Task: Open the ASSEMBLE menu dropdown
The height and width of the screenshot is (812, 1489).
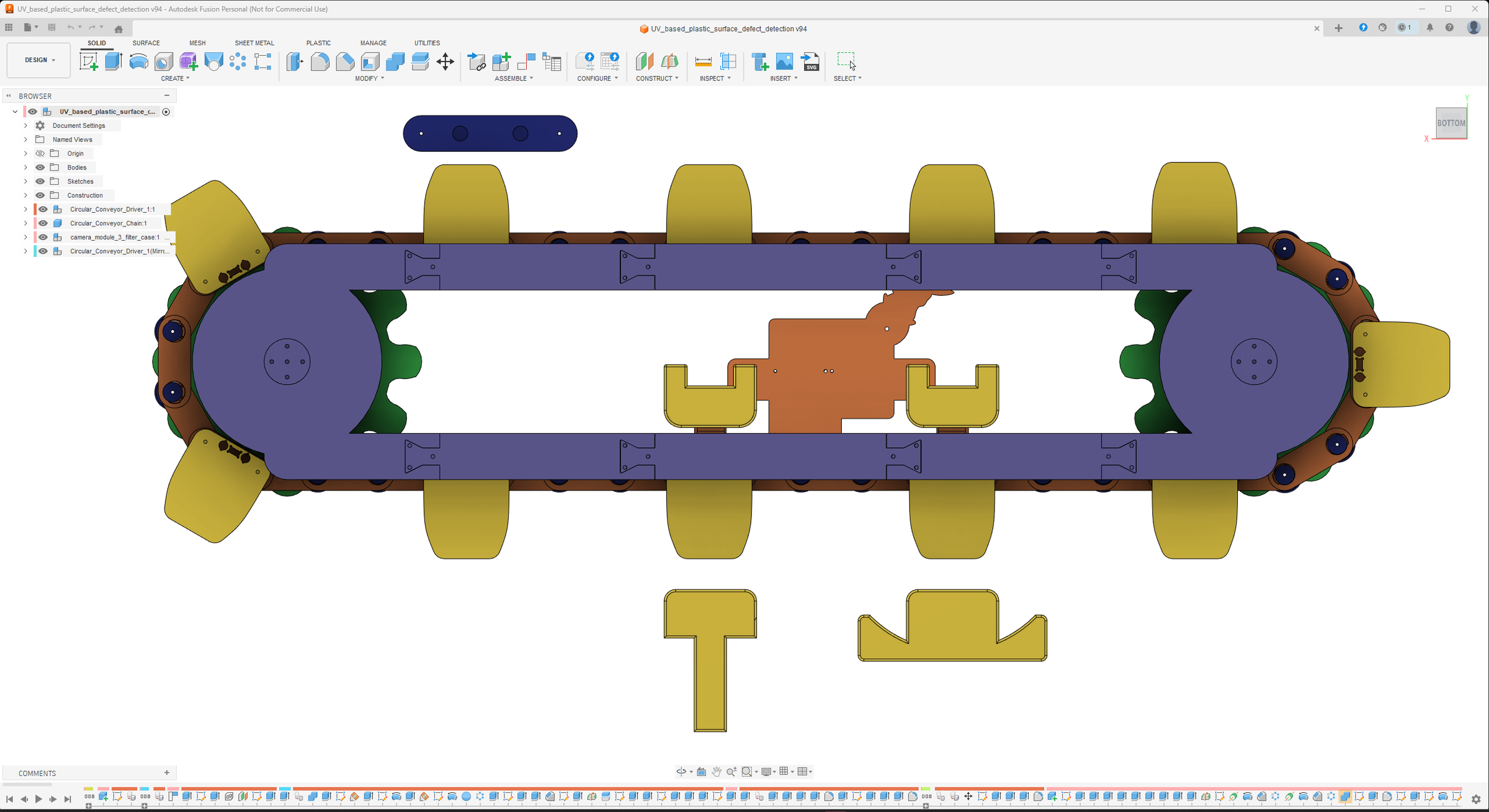Action: pos(514,79)
